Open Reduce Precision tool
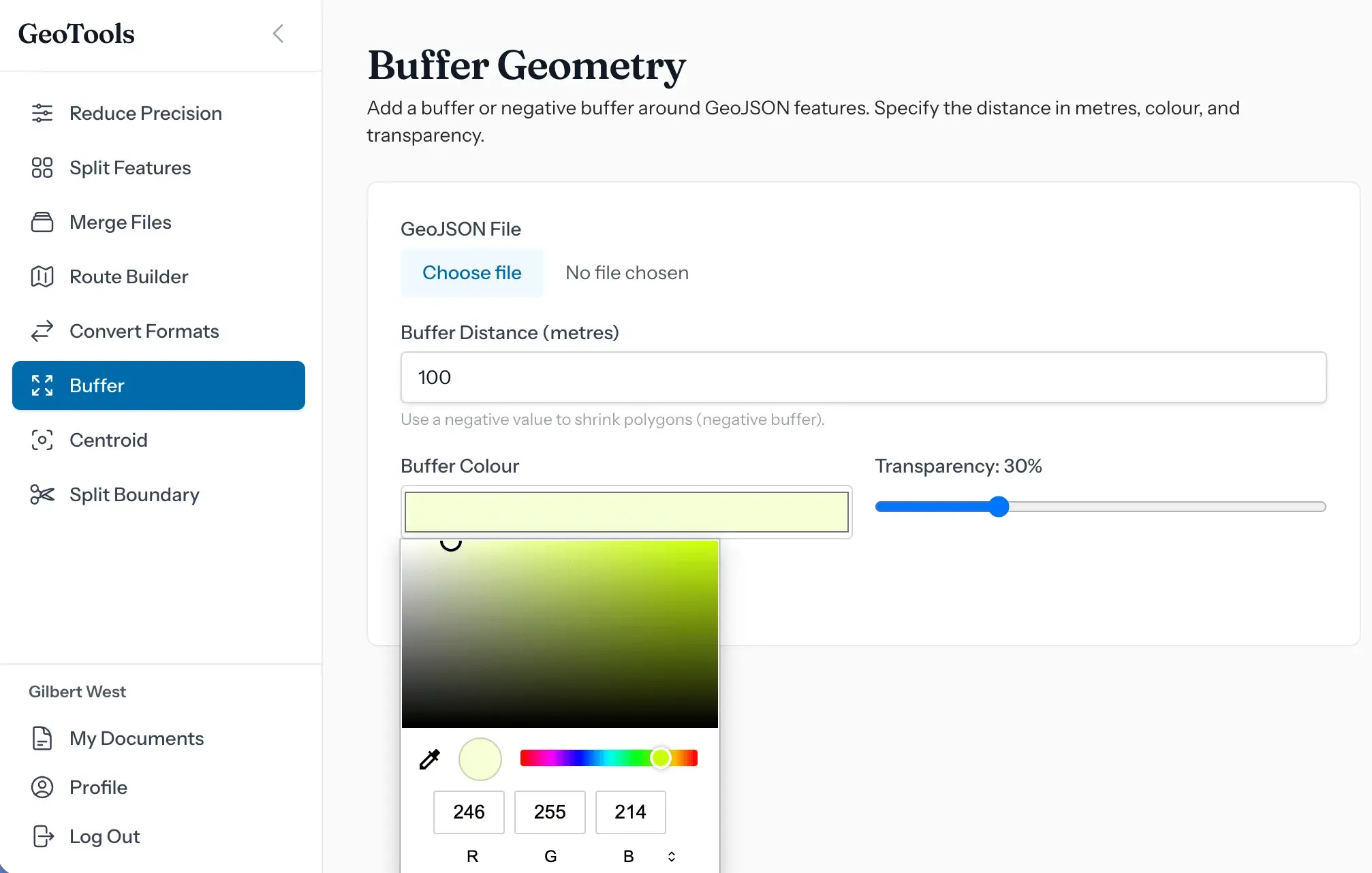 (x=159, y=113)
